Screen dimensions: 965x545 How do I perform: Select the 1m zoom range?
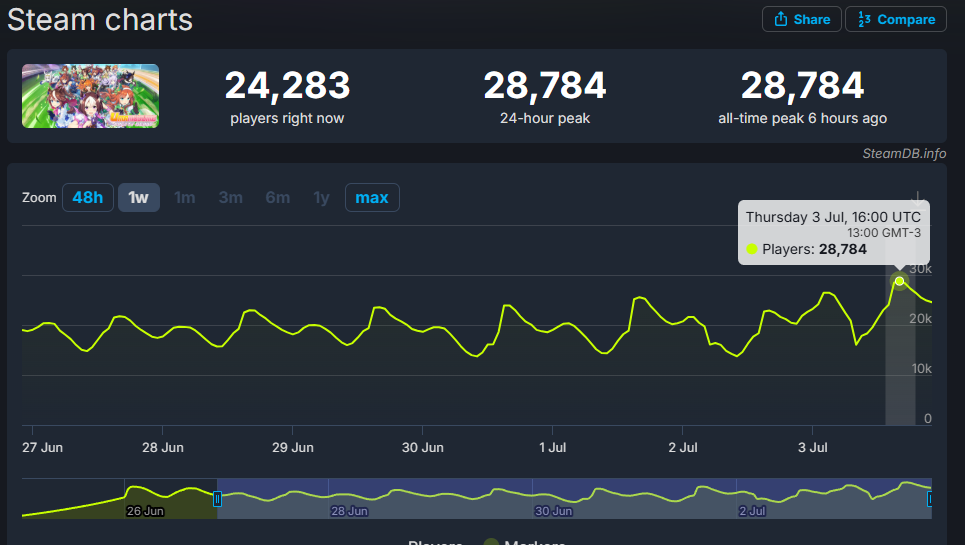[x=185, y=197]
